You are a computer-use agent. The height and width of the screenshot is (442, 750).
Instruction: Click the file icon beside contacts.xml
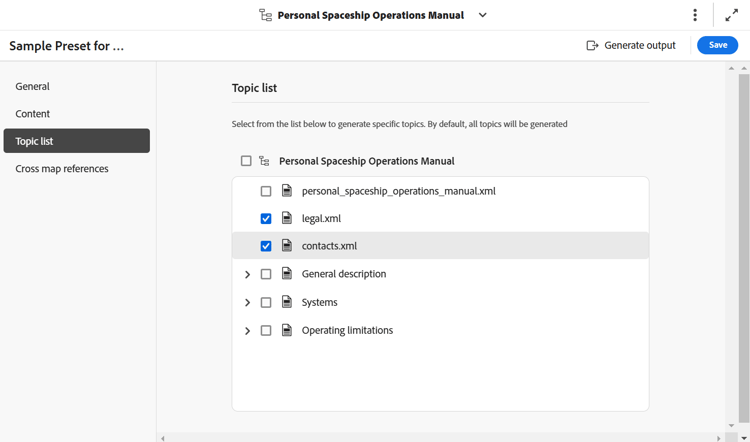pos(287,246)
